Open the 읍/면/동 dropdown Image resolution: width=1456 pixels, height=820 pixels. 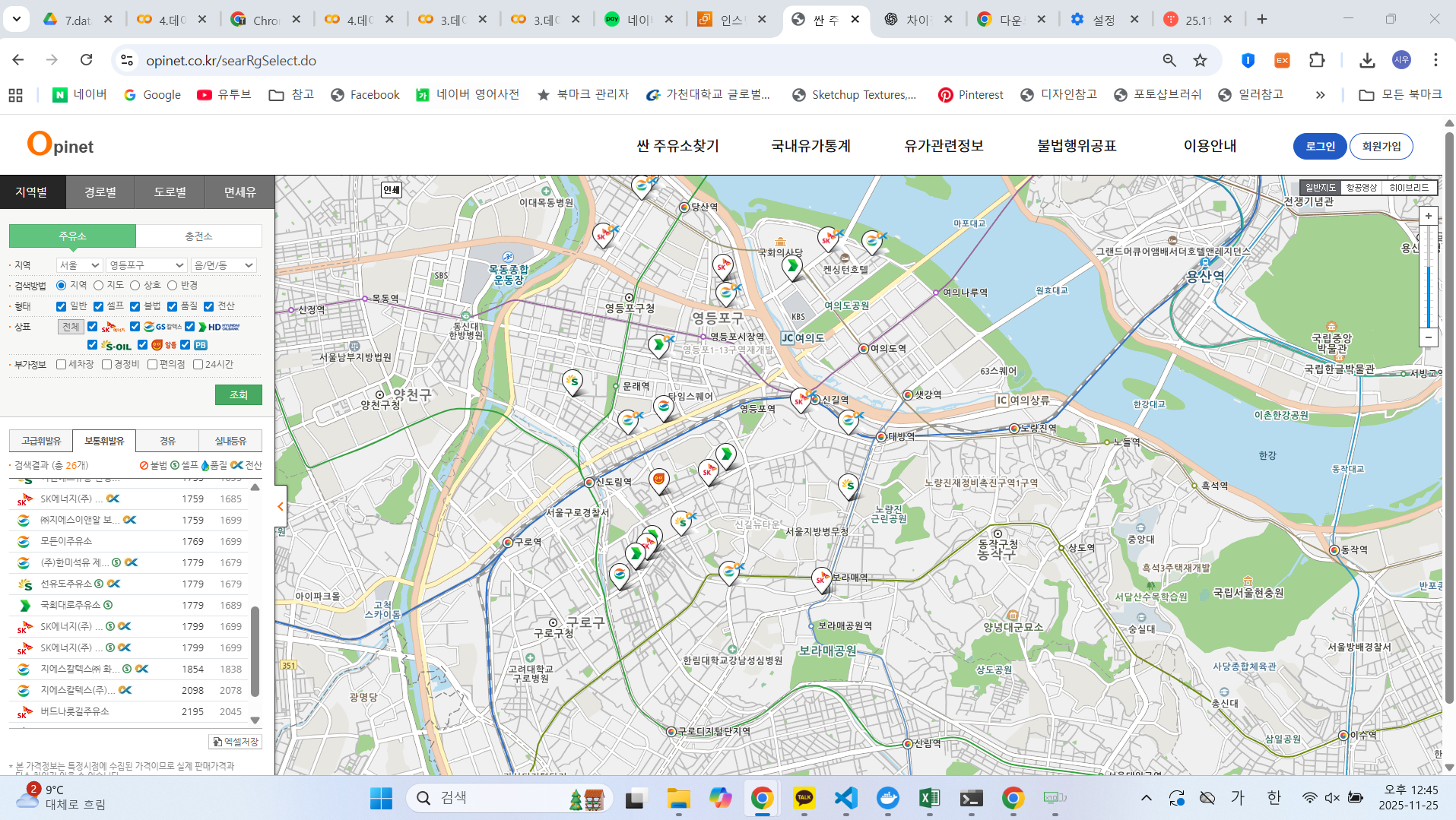[224, 265]
